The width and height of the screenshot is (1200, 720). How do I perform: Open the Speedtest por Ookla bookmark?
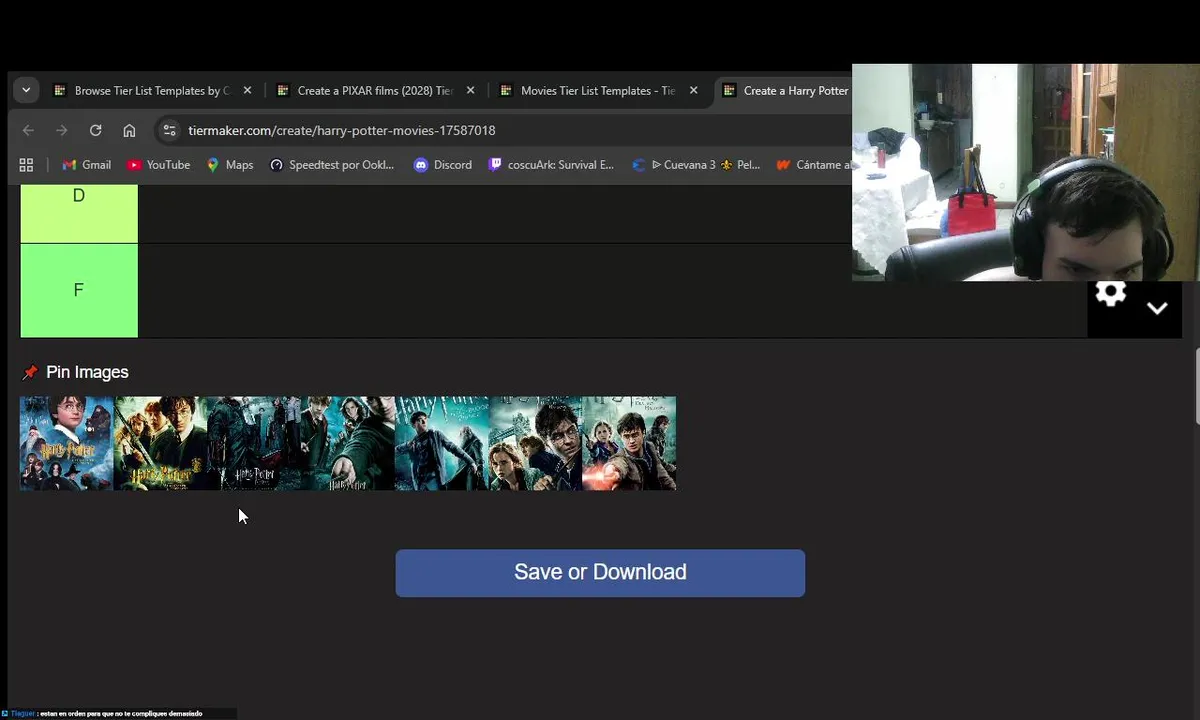332,165
